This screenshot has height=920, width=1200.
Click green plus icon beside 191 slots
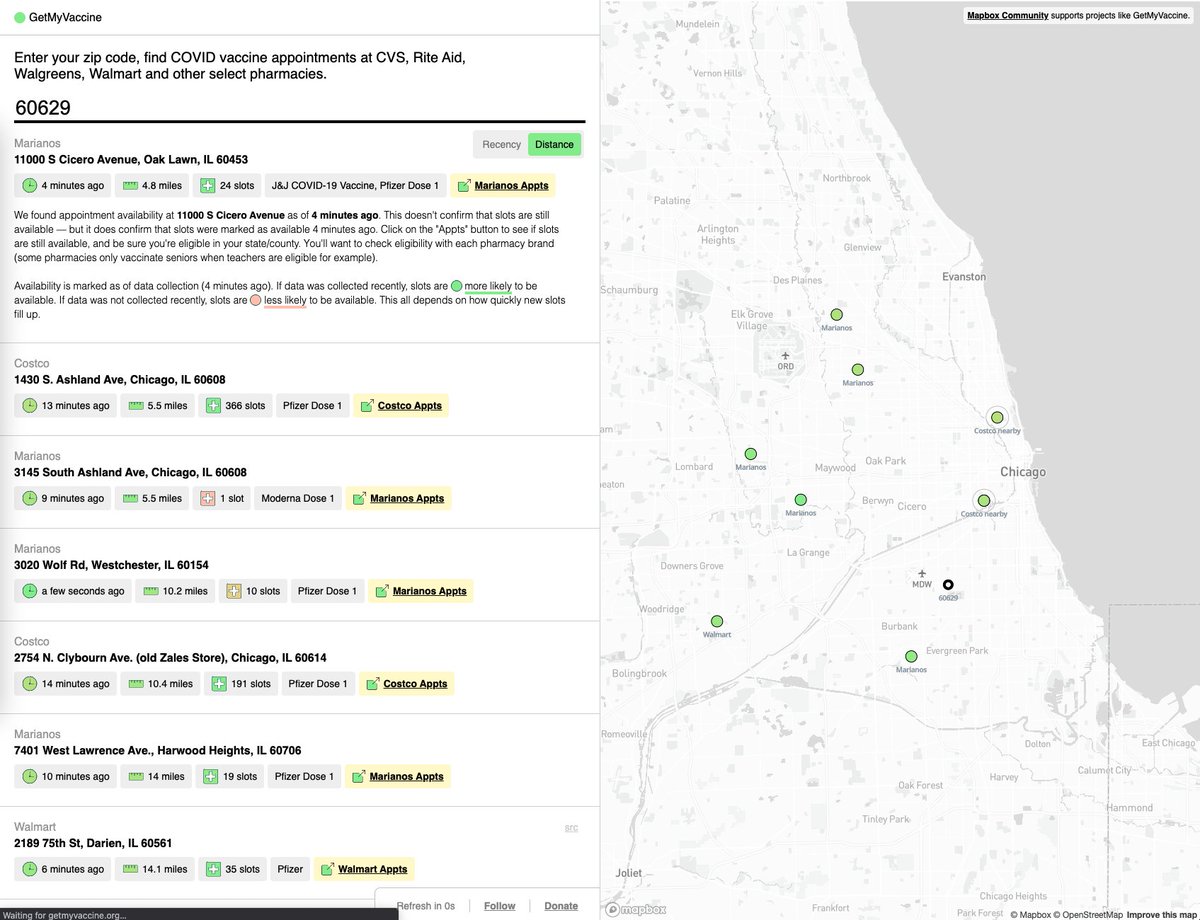[x=218, y=684]
